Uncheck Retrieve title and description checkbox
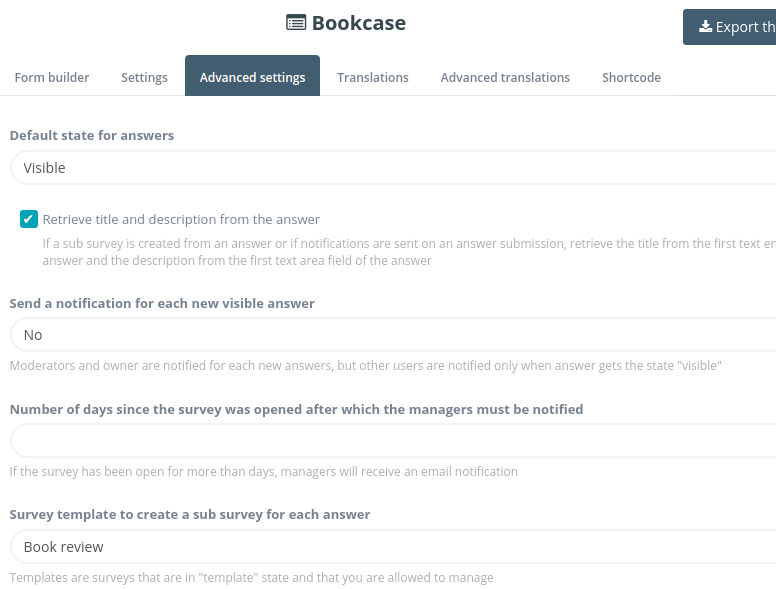 tap(29, 219)
